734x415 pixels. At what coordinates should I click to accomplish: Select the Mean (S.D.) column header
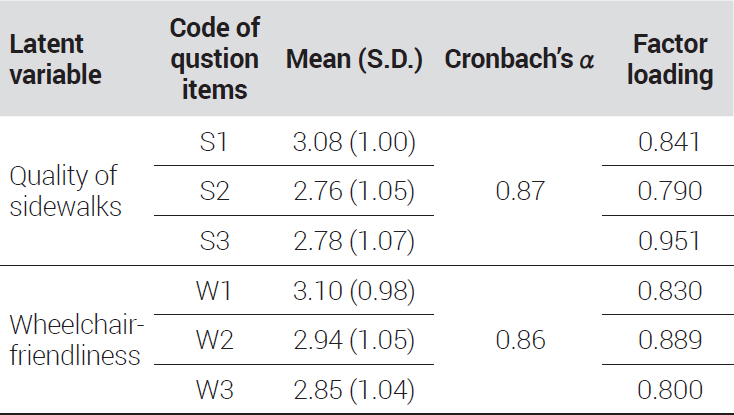click(x=354, y=59)
